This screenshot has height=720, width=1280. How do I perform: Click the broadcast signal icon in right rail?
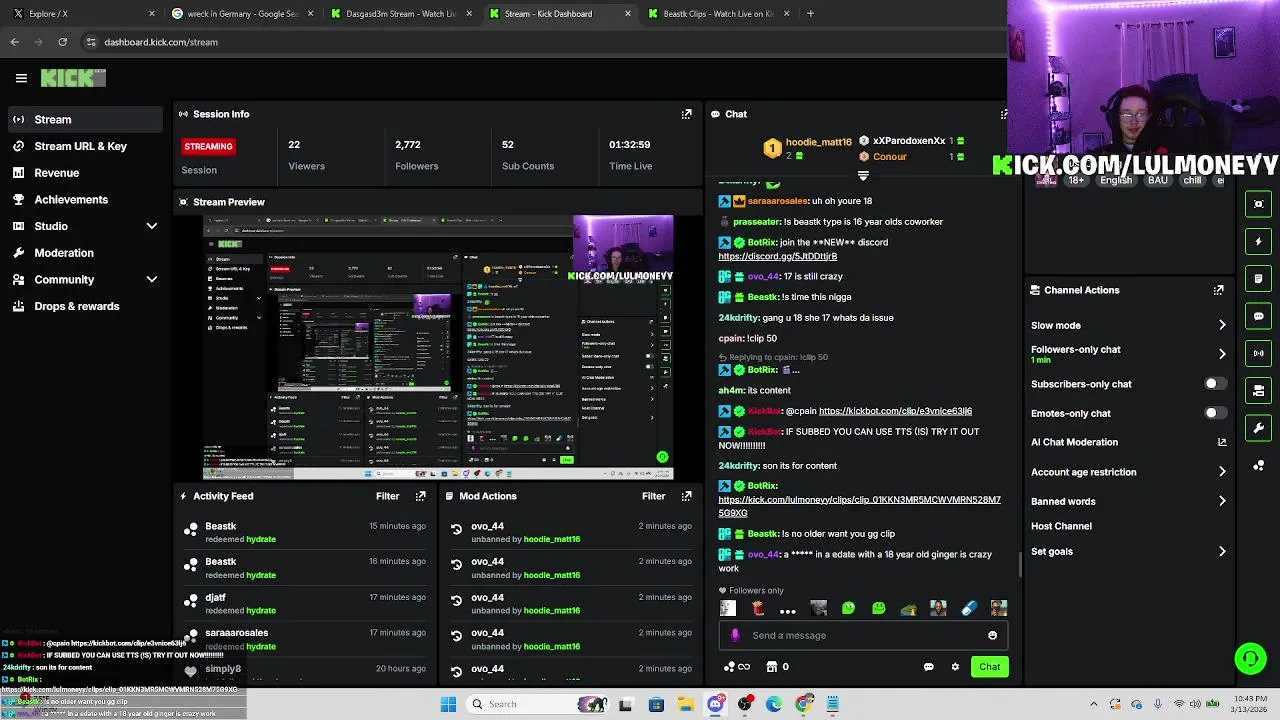(x=1259, y=353)
